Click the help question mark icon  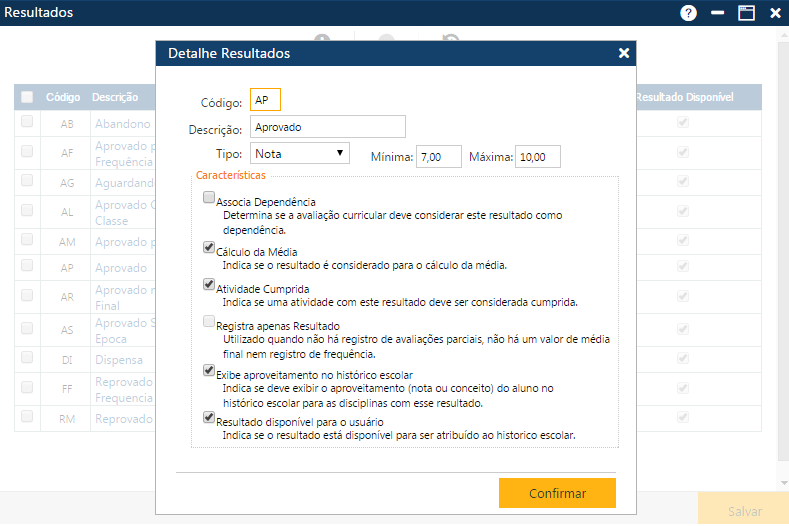pyautogui.click(x=688, y=13)
